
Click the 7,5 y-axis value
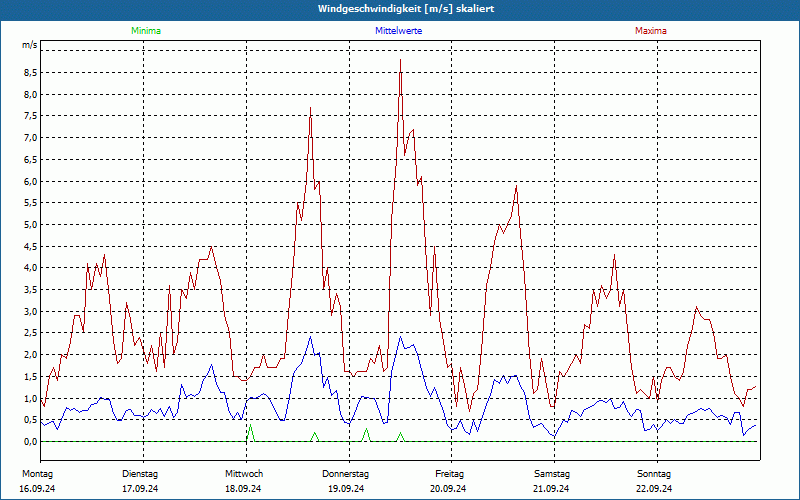30,116
